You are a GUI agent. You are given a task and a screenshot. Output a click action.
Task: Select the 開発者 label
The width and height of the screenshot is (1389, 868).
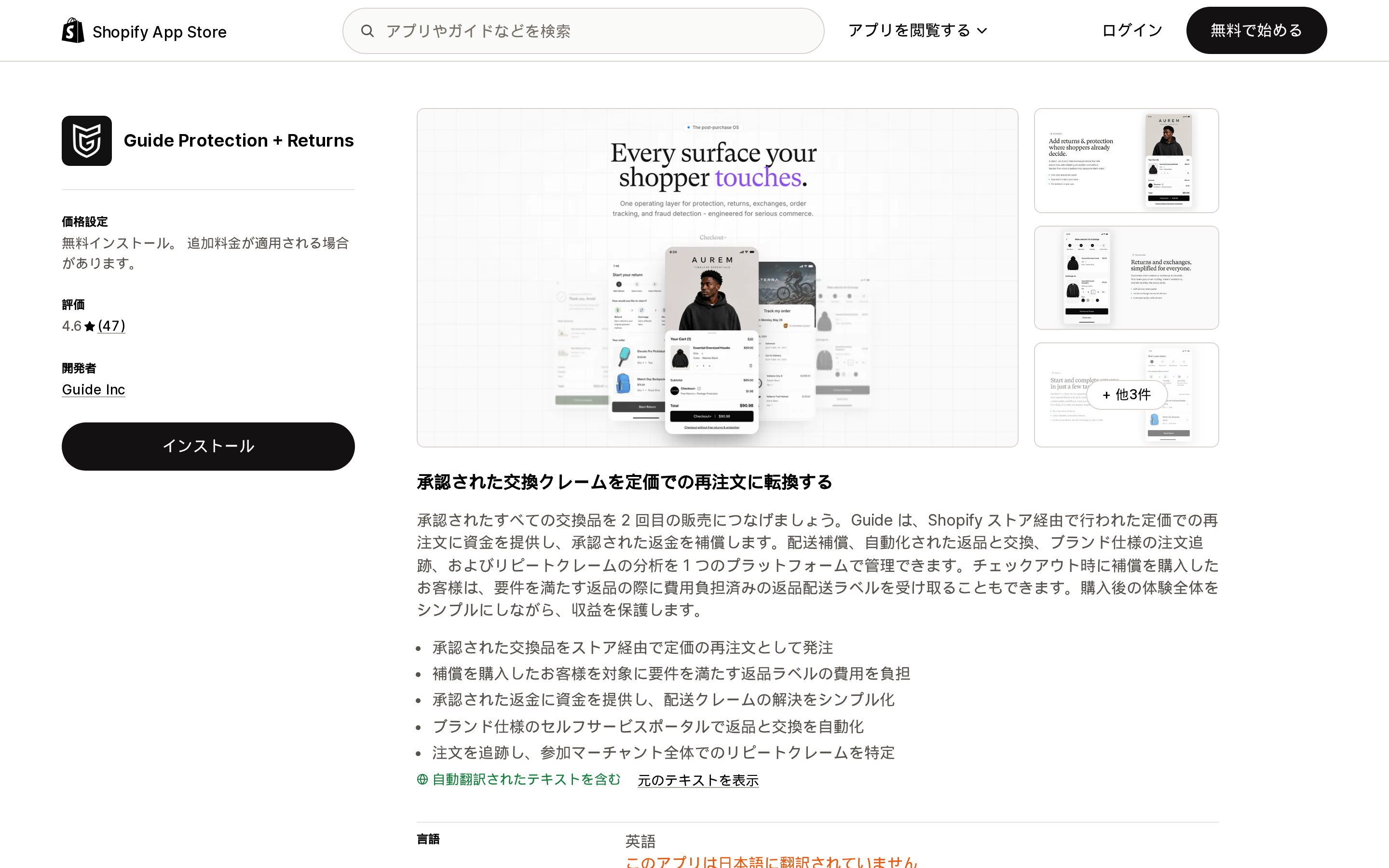pyautogui.click(x=79, y=368)
